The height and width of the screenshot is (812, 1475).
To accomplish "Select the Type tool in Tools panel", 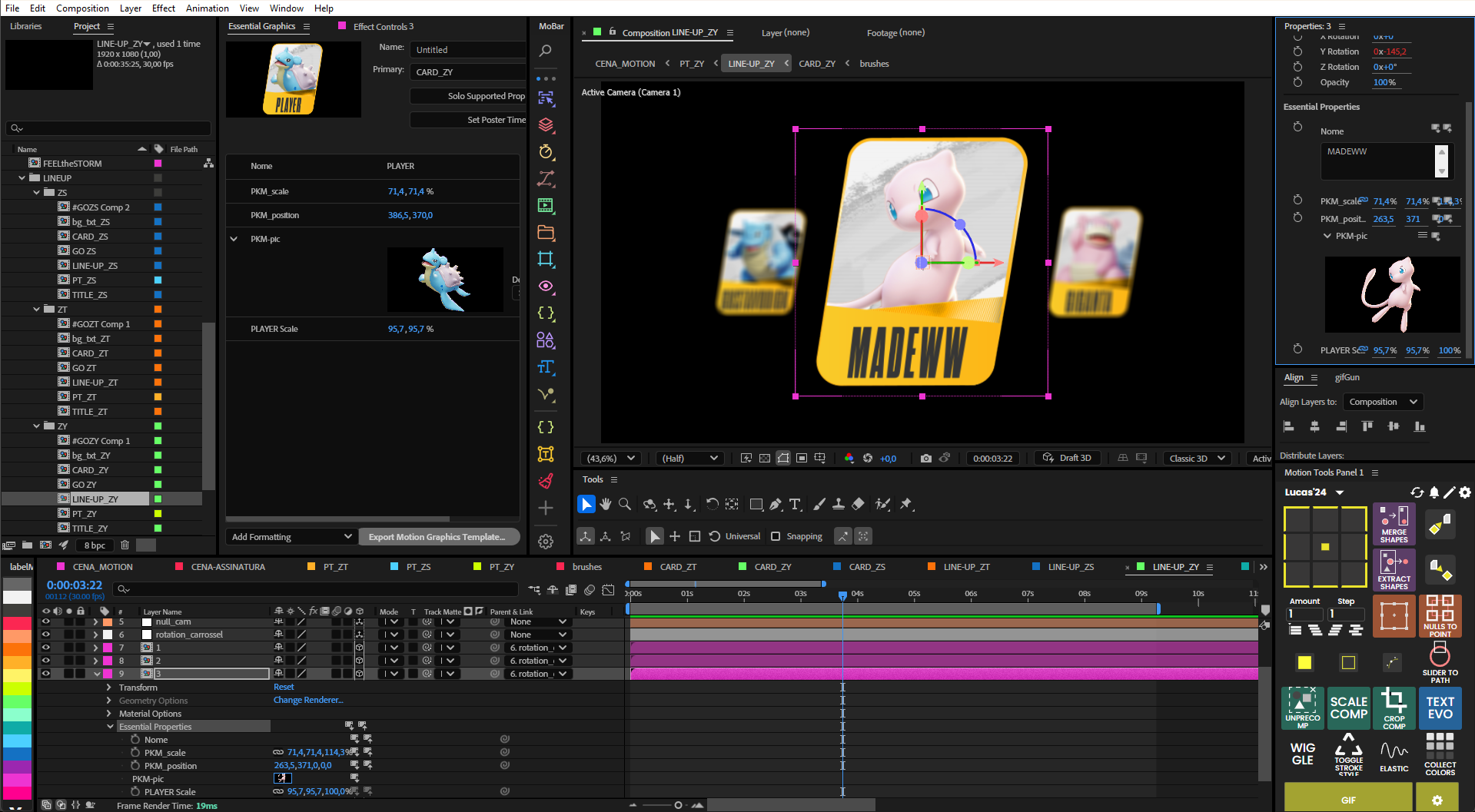I will click(796, 504).
